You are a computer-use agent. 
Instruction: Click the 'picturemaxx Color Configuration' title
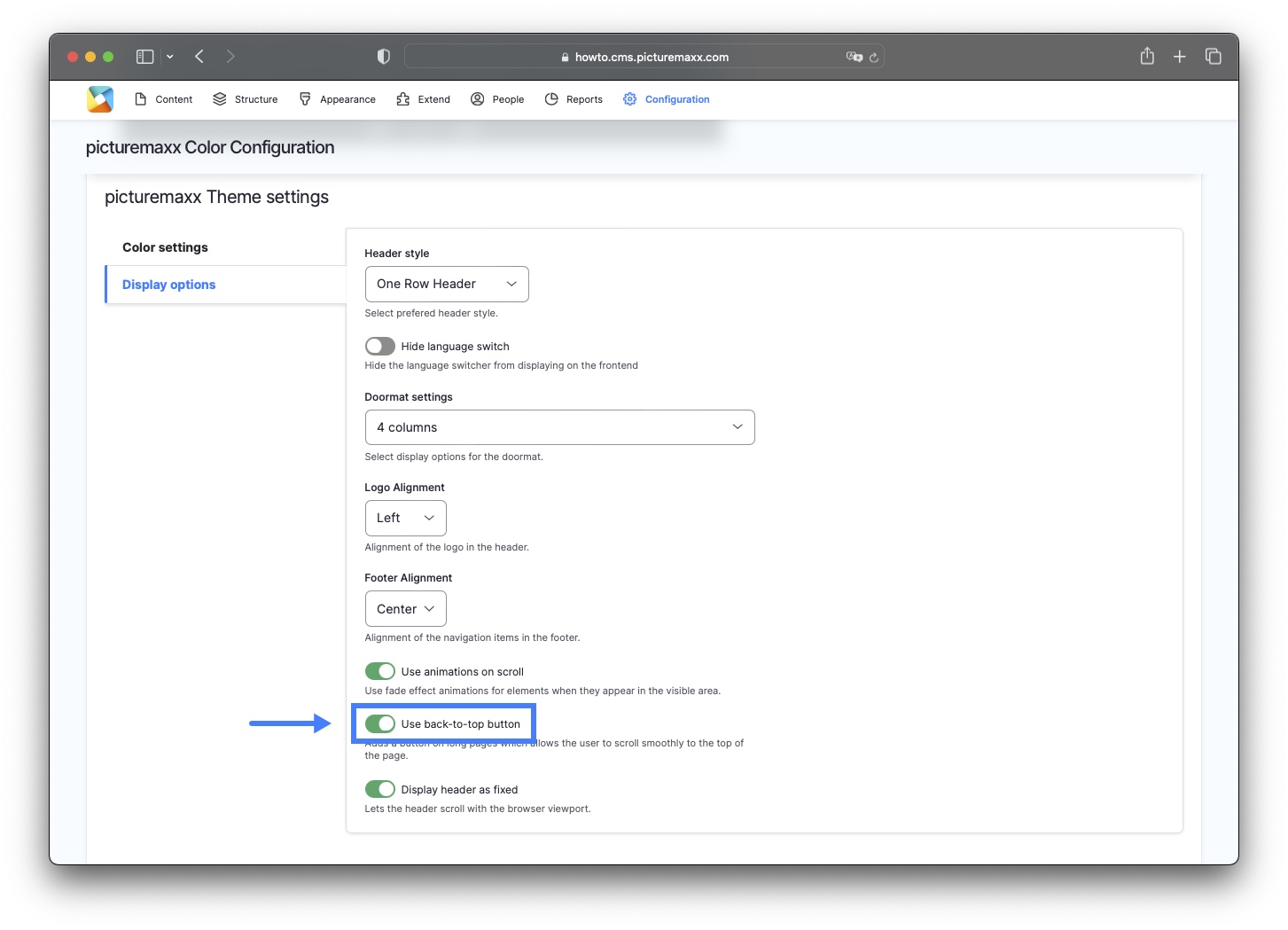(210, 147)
